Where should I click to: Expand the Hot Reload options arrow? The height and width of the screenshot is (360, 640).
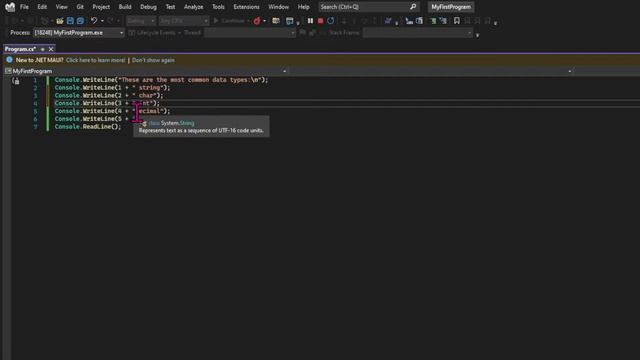(264, 21)
